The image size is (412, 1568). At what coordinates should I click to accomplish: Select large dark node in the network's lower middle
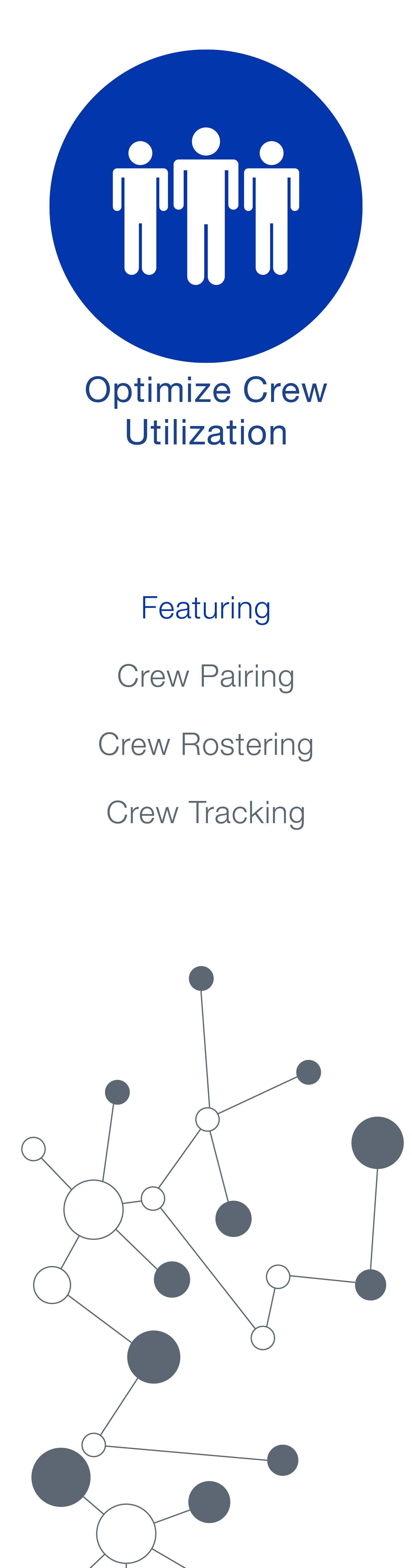coord(154,1357)
